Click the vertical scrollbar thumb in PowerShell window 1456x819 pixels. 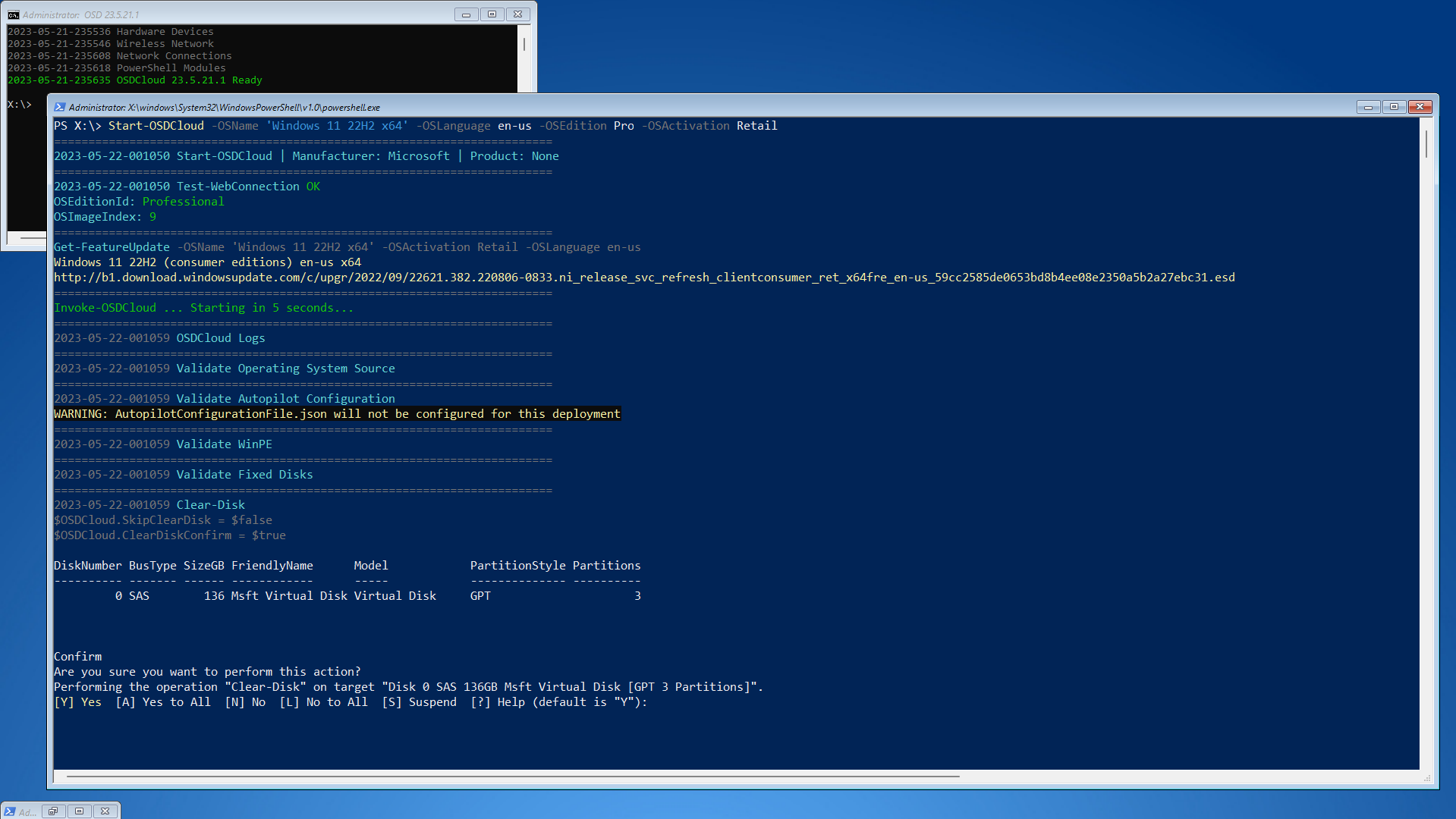coord(1426,144)
